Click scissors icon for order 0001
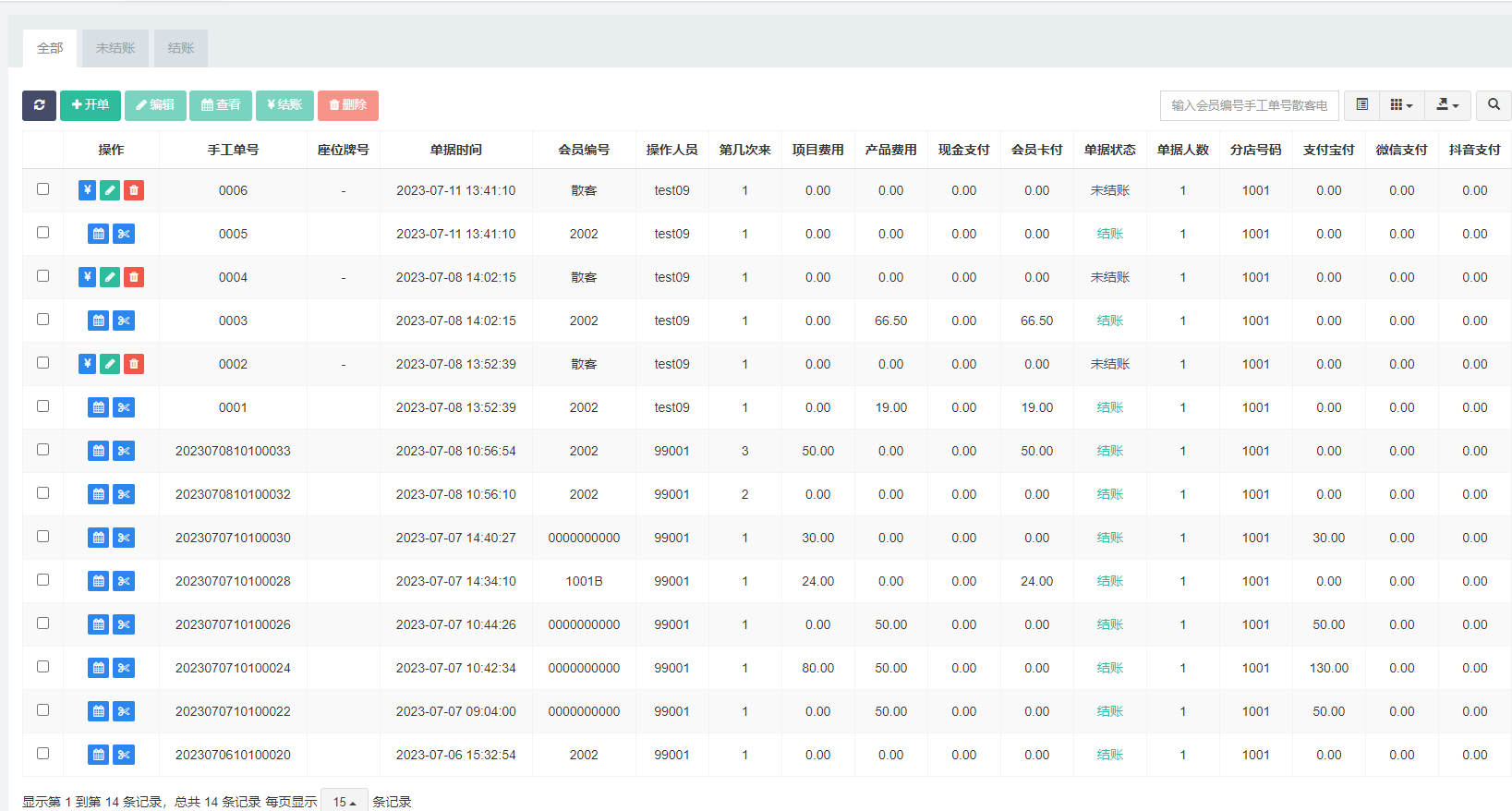The height and width of the screenshot is (811, 1512). (124, 407)
